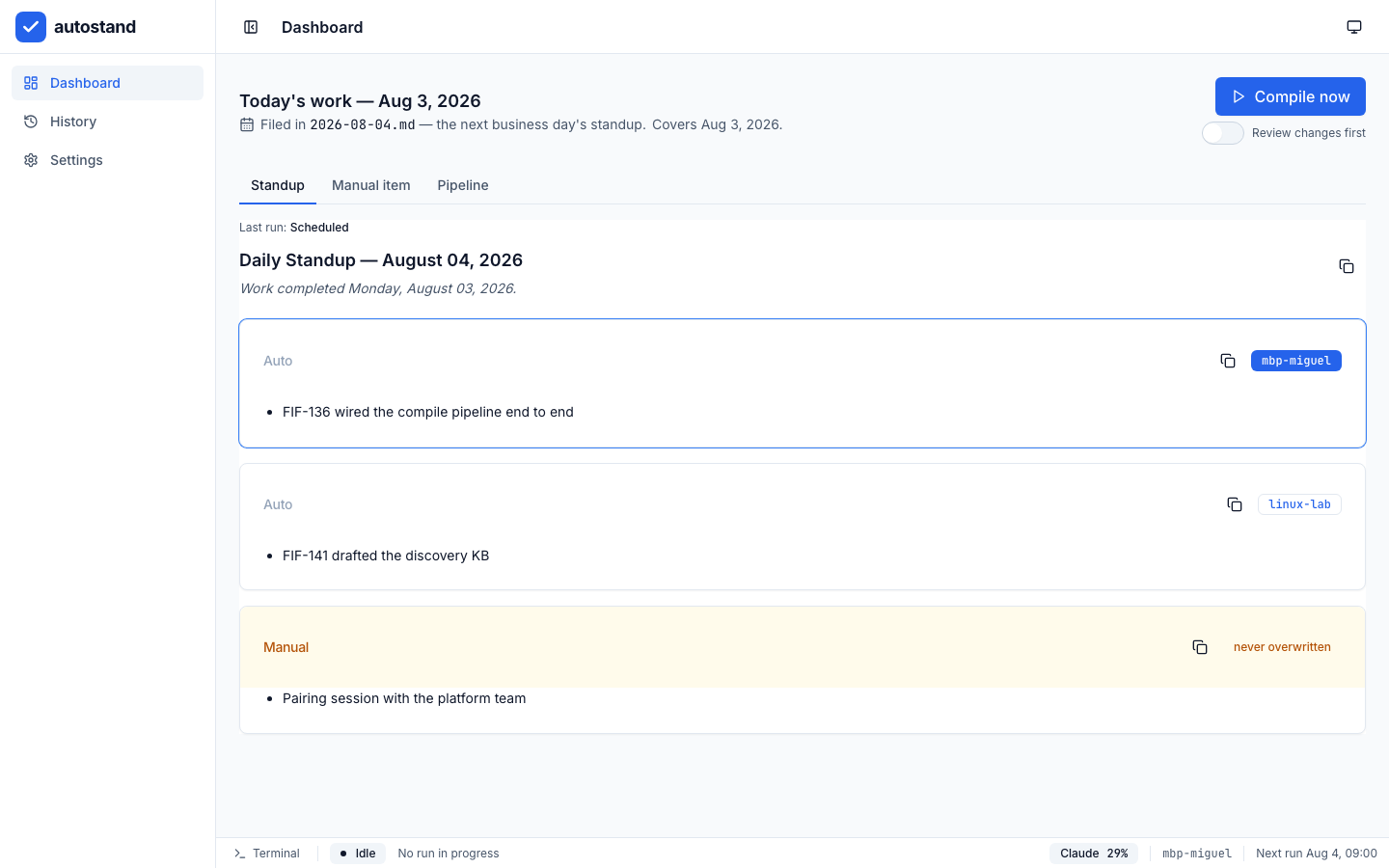The height and width of the screenshot is (868, 1389).
Task: Click the 2026-08-04.md filename
Action: (363, 124)
